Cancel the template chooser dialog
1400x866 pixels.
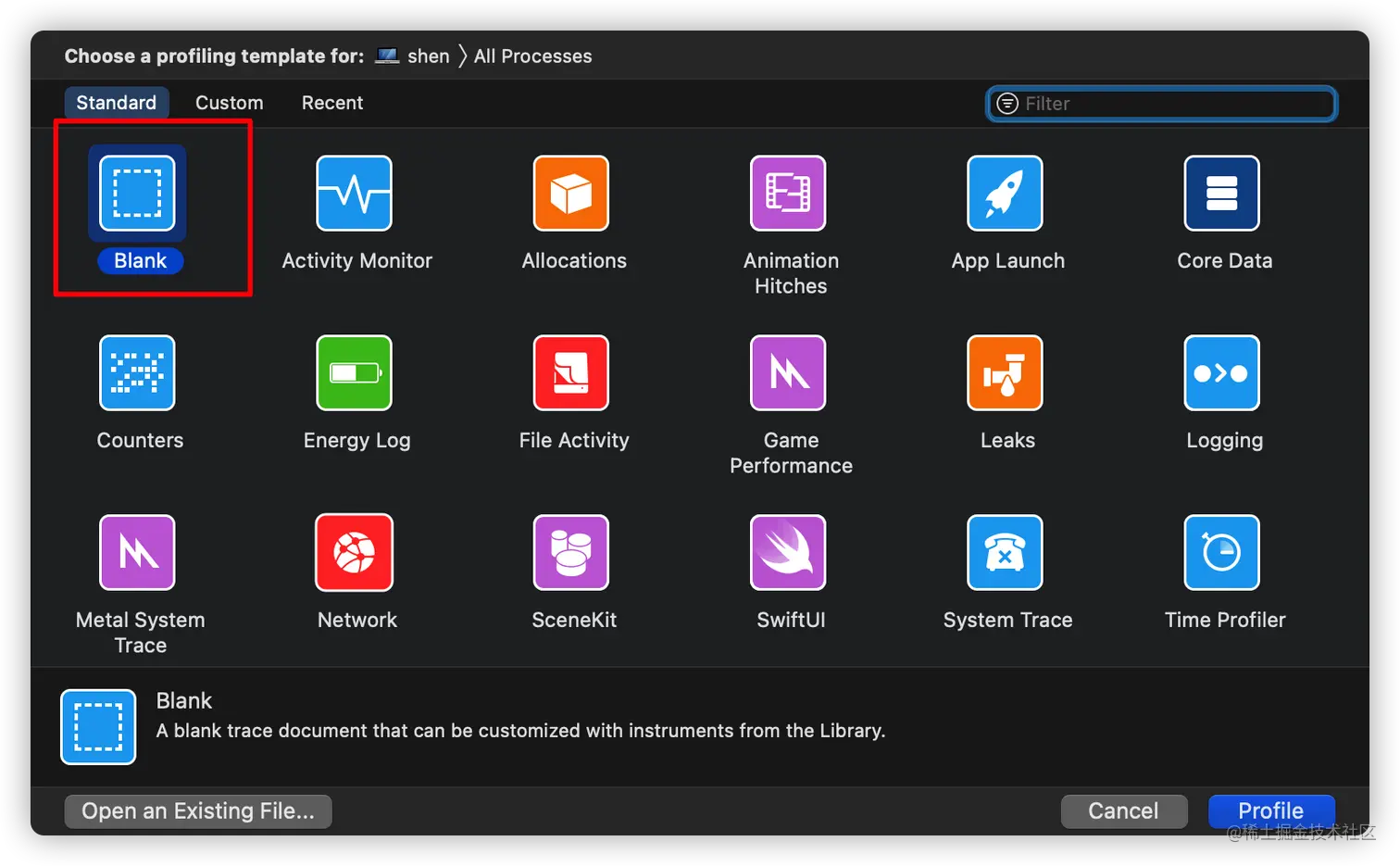(1124, 811)
